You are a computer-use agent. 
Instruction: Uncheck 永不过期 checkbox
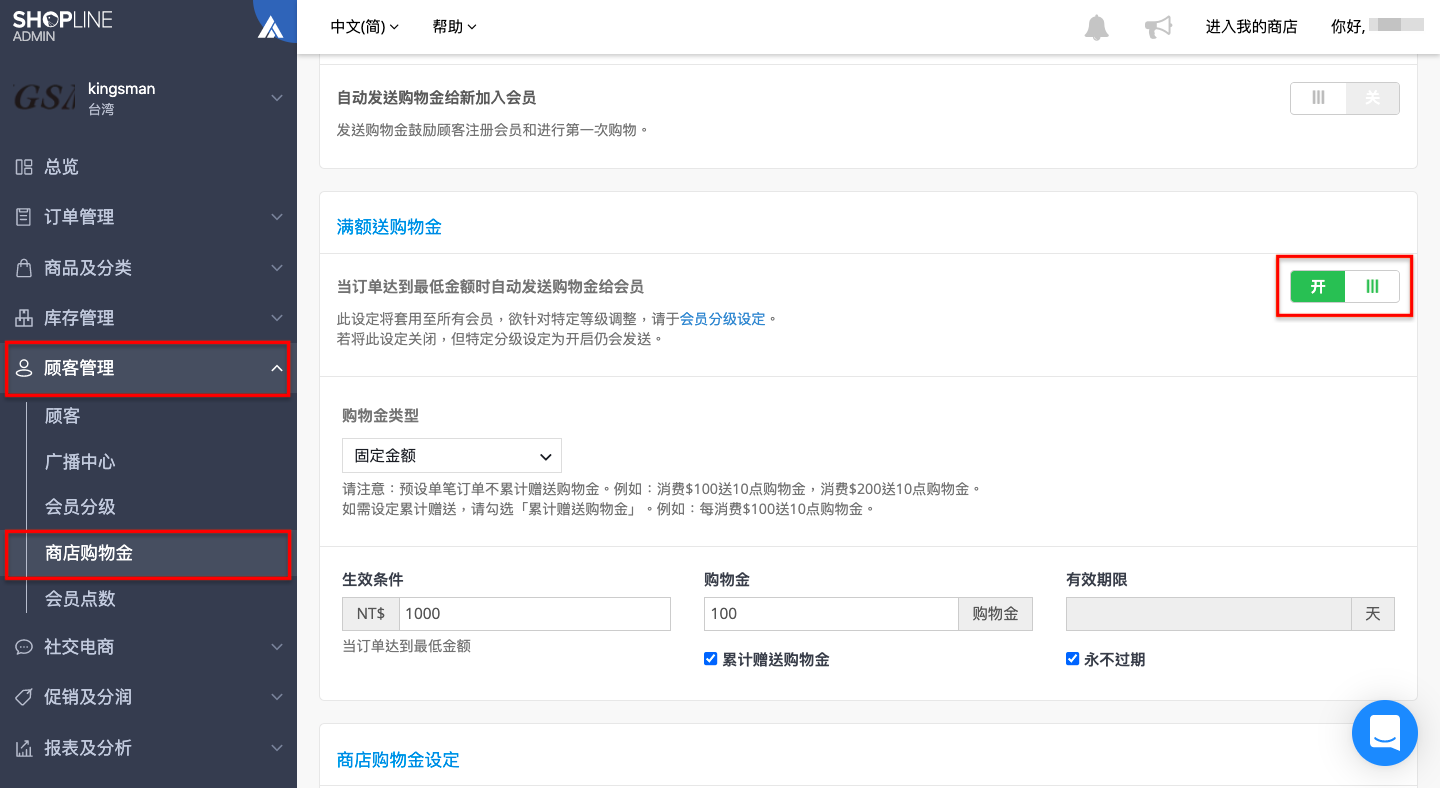(x=1073, y=659)
